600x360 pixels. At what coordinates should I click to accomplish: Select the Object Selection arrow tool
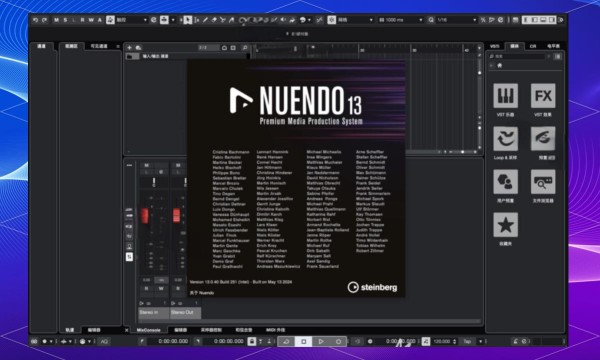coord(188,20)
